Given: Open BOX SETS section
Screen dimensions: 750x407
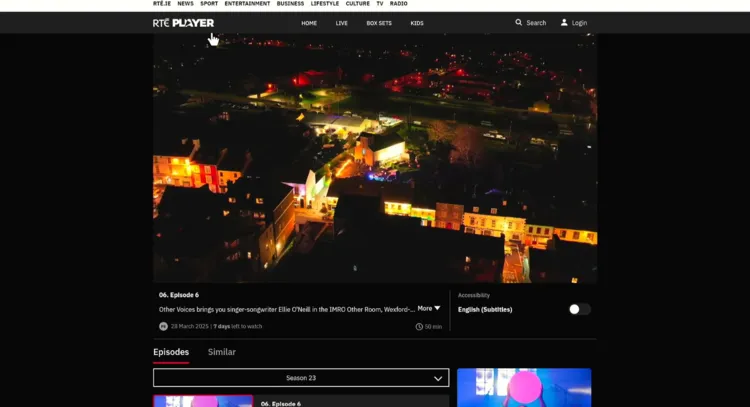Looking at the screenshot, I should [x=379, y=23].
